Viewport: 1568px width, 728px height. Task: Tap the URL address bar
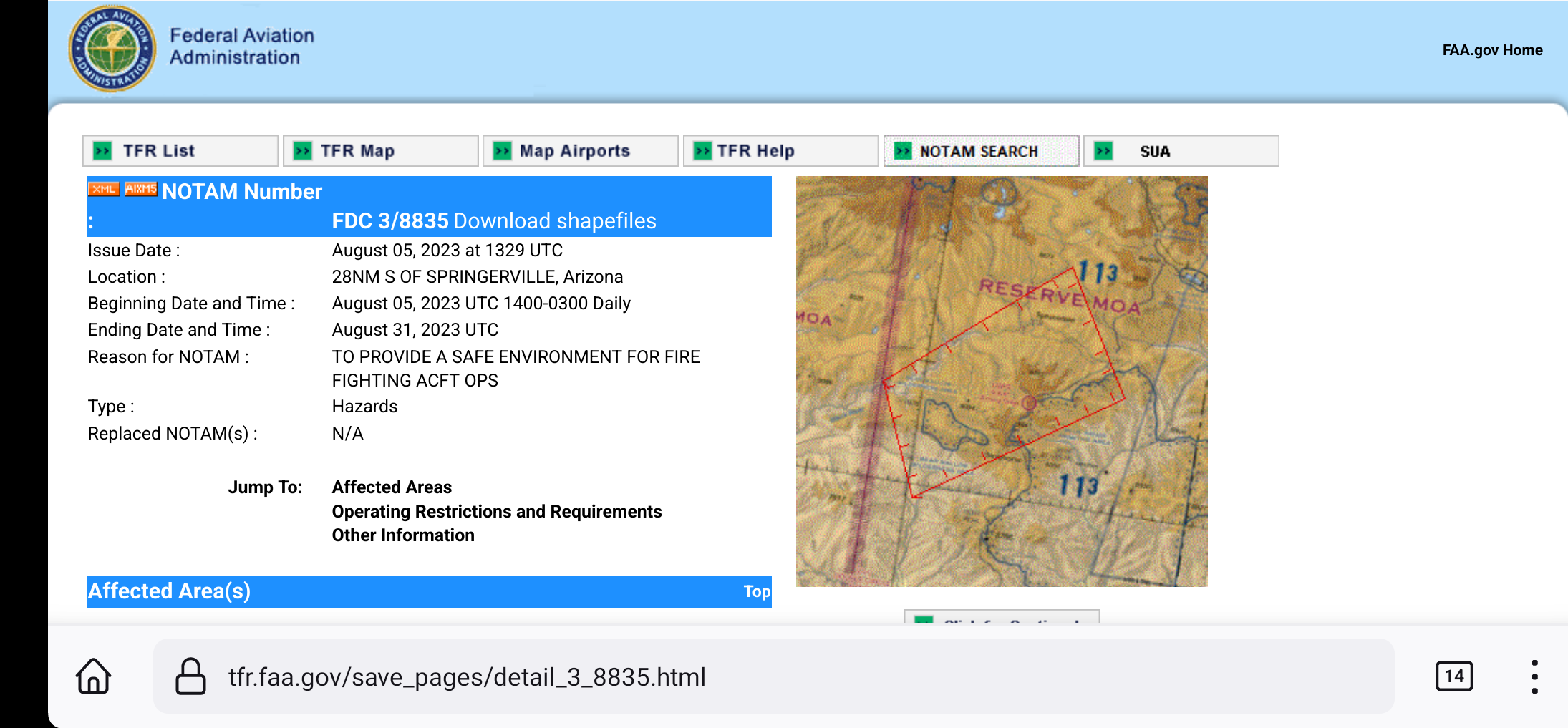[x=773, y=676]
